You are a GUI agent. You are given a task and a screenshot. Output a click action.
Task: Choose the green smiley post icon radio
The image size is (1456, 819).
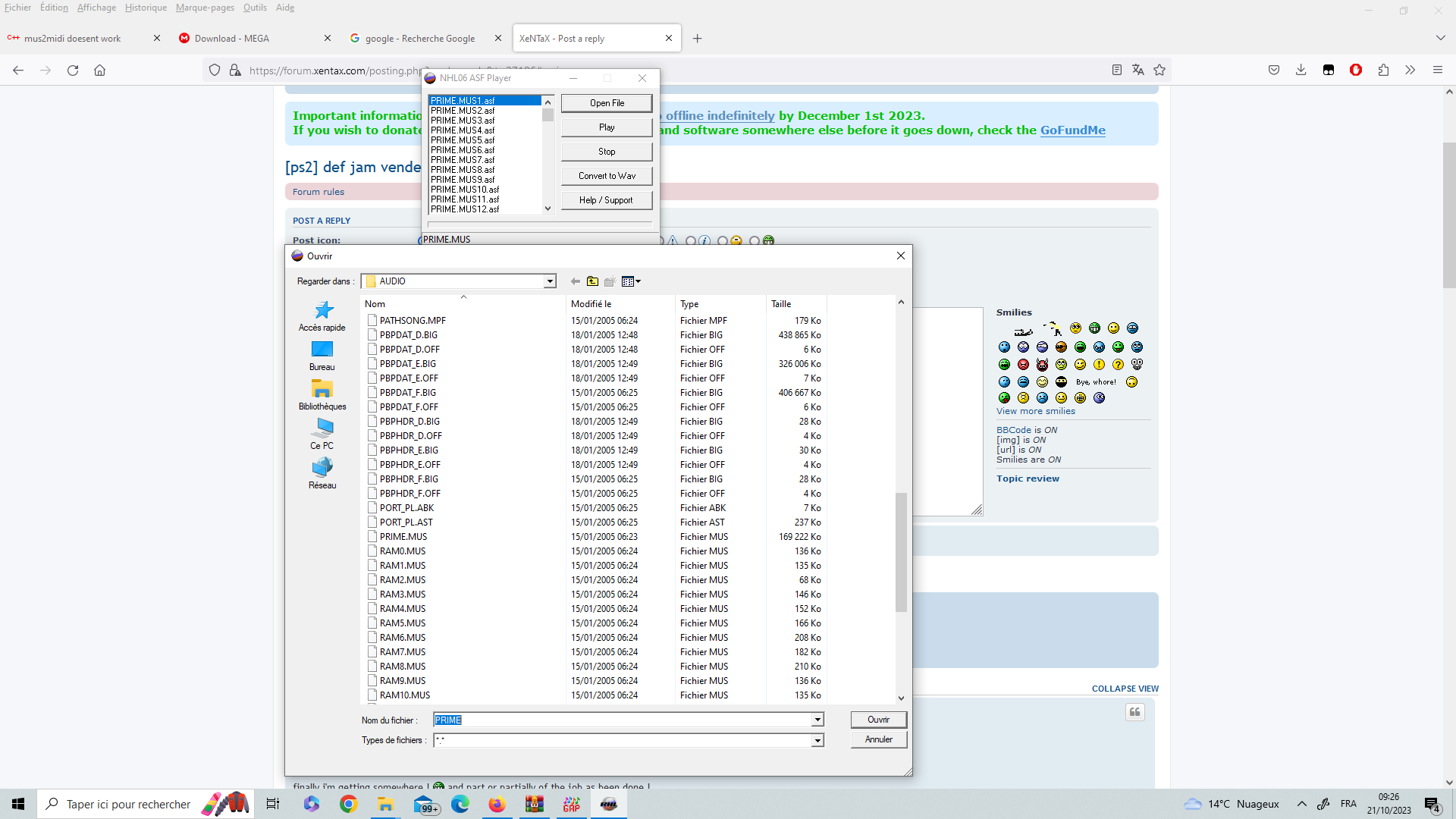click(x=755, y=240)
